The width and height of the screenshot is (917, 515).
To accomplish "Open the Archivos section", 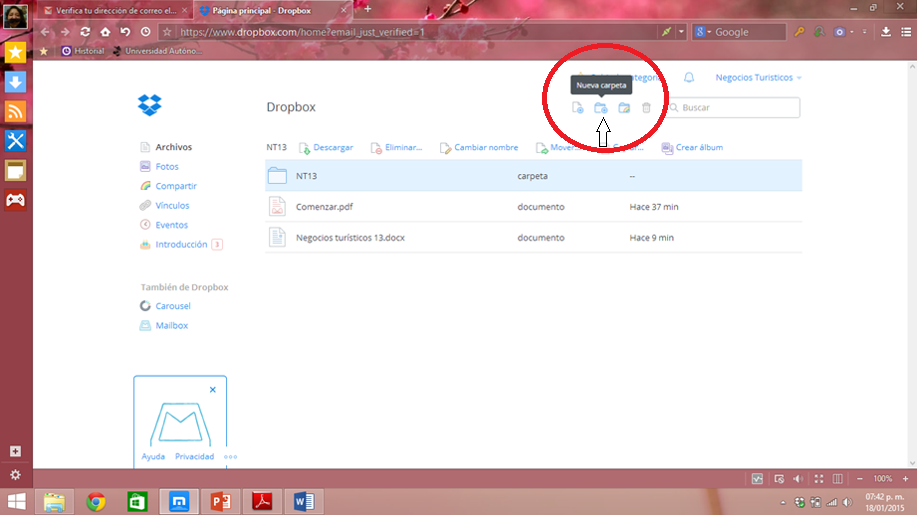I will 173,147.
